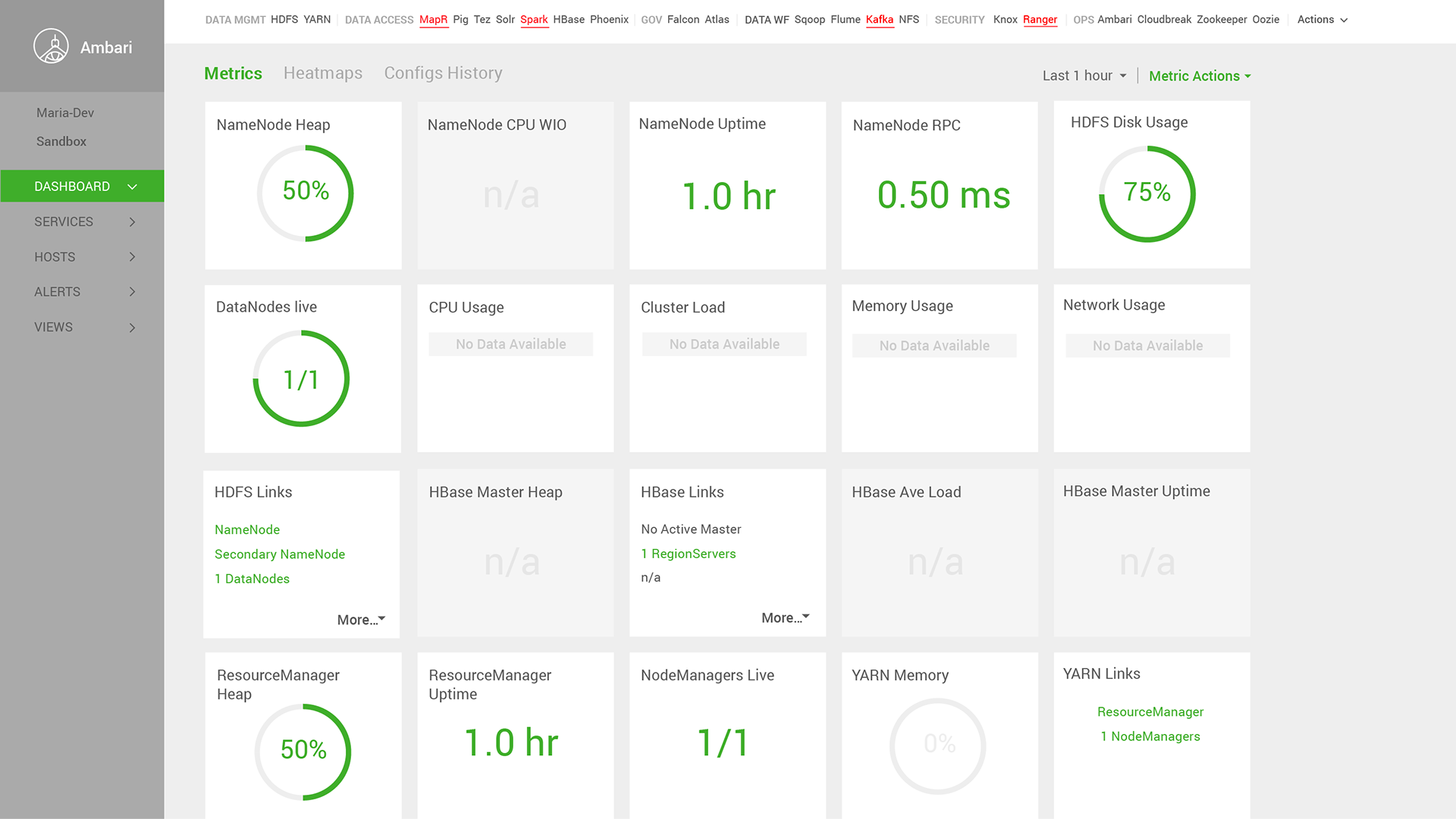This screenshot has width=1456, height=819.
Task: Expand More in the HBase Links card
Action: coord(786,618)
